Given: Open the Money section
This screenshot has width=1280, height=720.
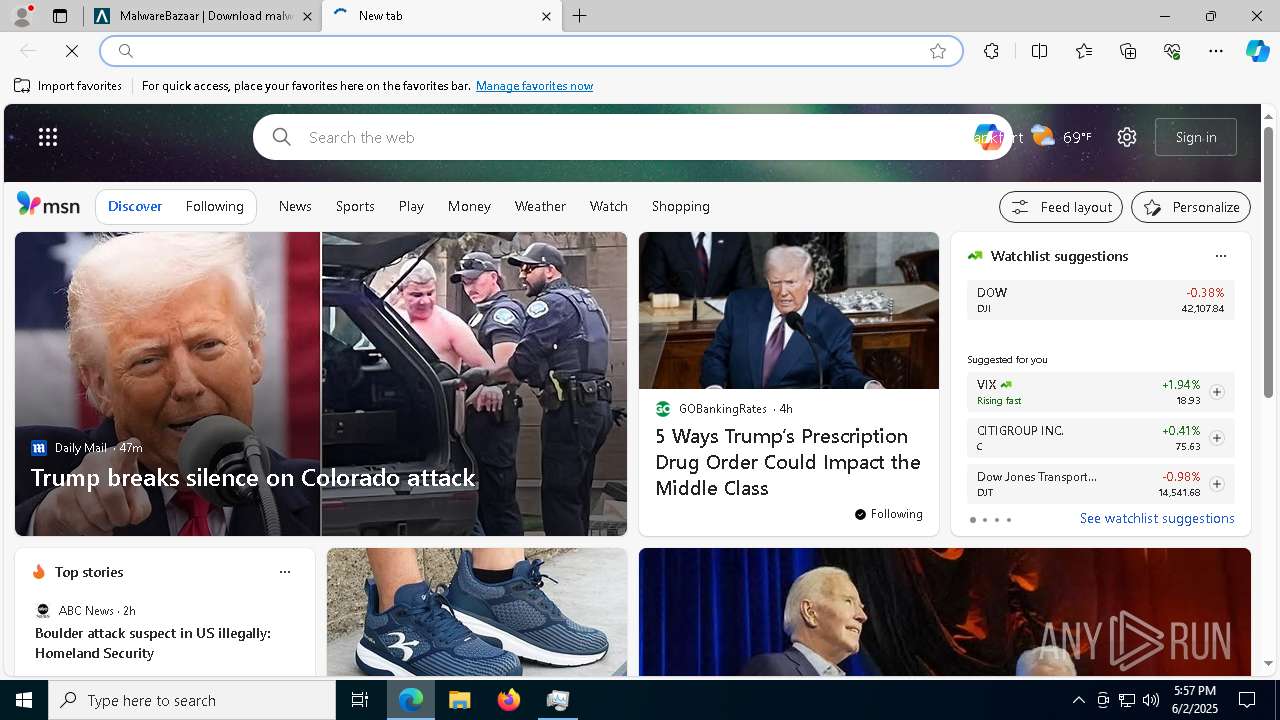Looking at the screenshot, I should coord(469,206).
